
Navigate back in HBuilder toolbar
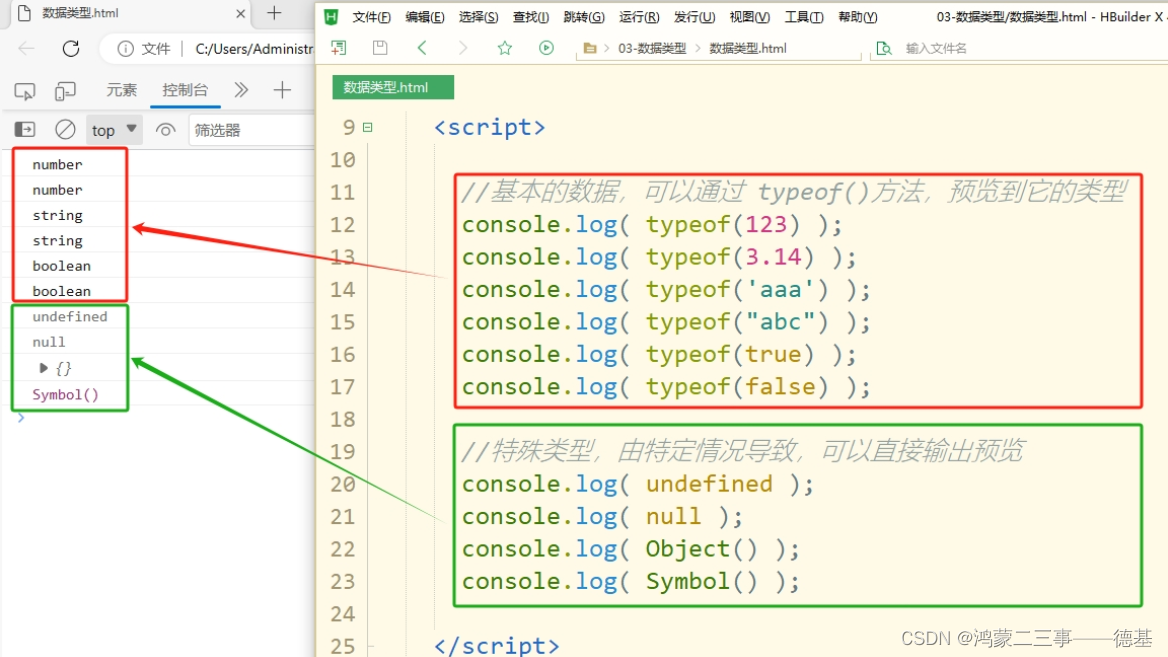click(422, 48)
